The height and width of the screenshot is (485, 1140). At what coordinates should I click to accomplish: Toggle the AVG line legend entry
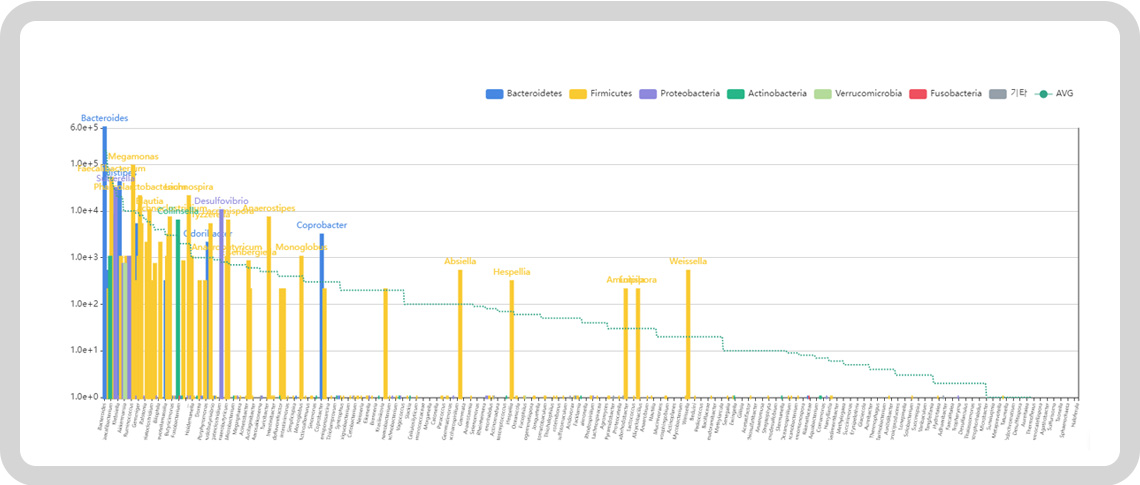point(1054,94)
